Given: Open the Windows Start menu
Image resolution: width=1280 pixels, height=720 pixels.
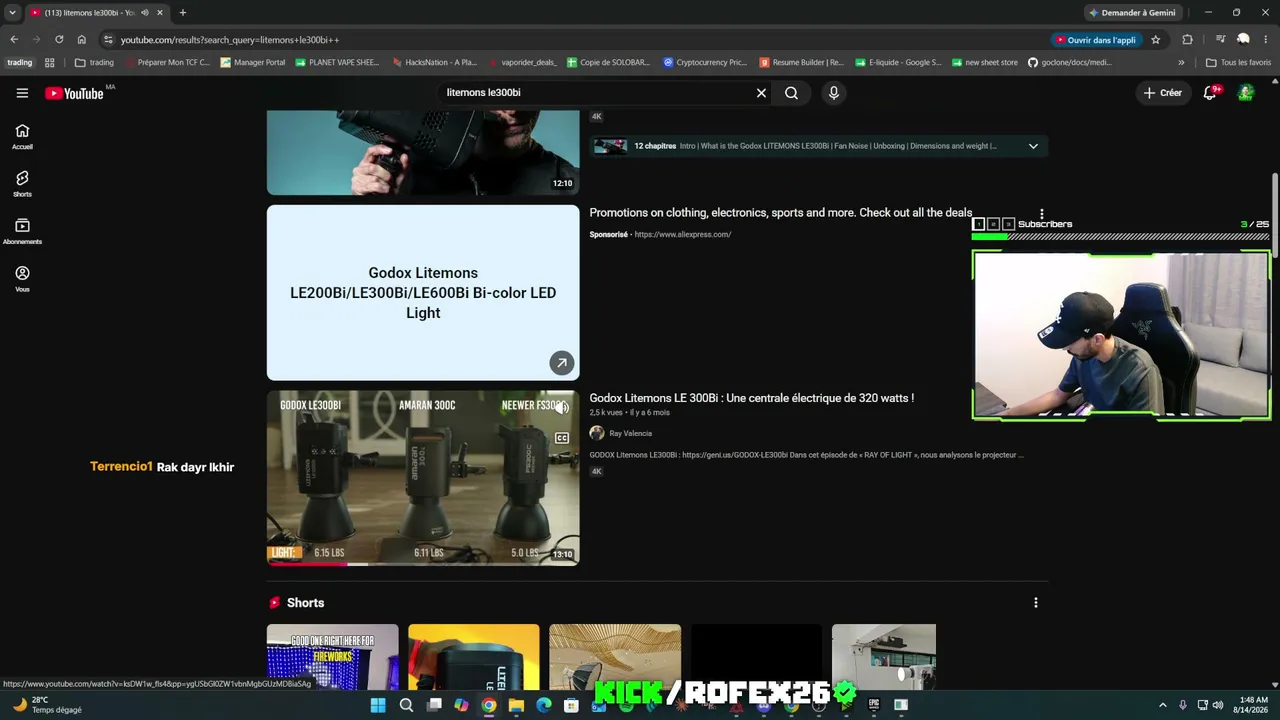Looking at the screenshot, I should tap(378, 705).
